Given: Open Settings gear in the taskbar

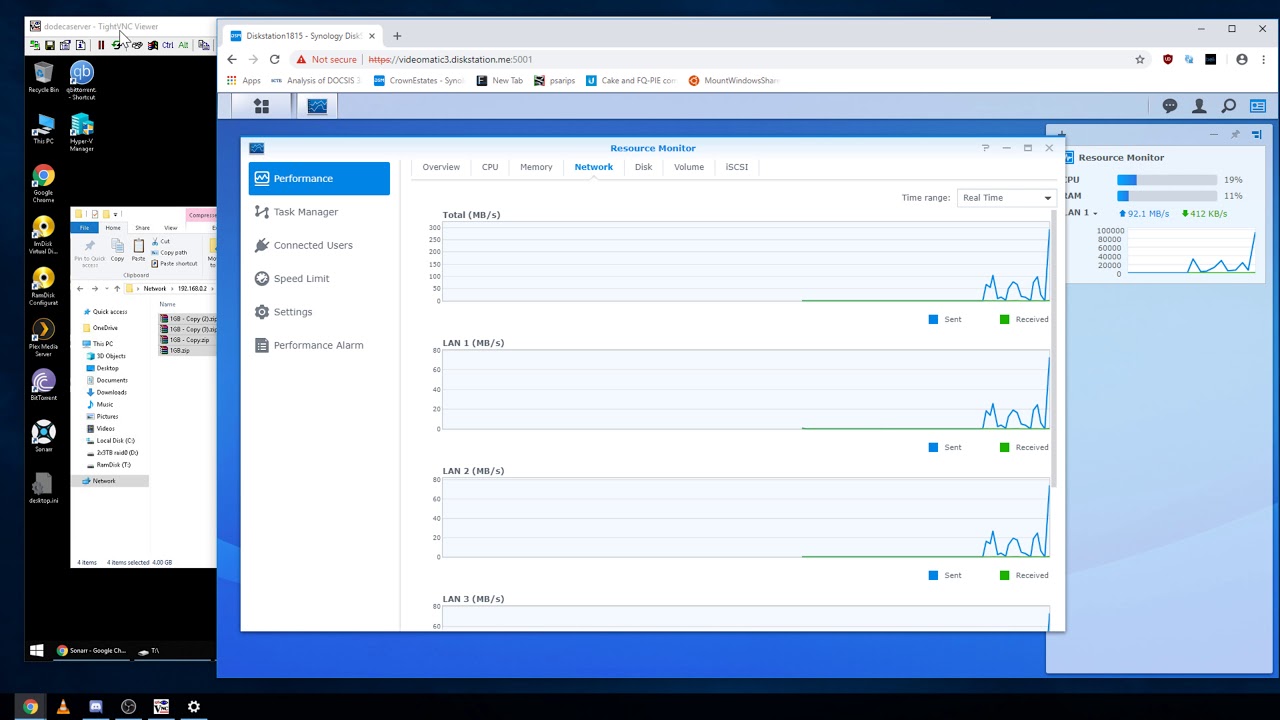Looking at the screenshot, I should click(x=194, y=707).
